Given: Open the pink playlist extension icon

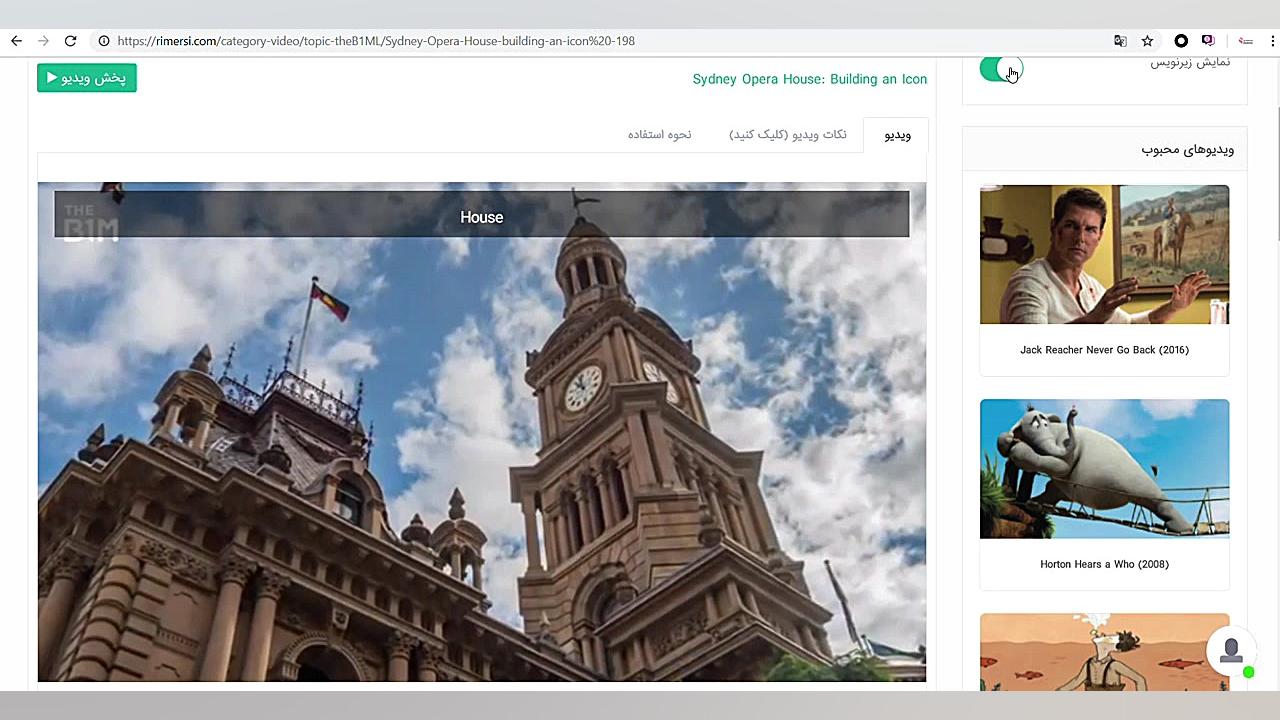Looking at the screenshot, I should 1245,41.
